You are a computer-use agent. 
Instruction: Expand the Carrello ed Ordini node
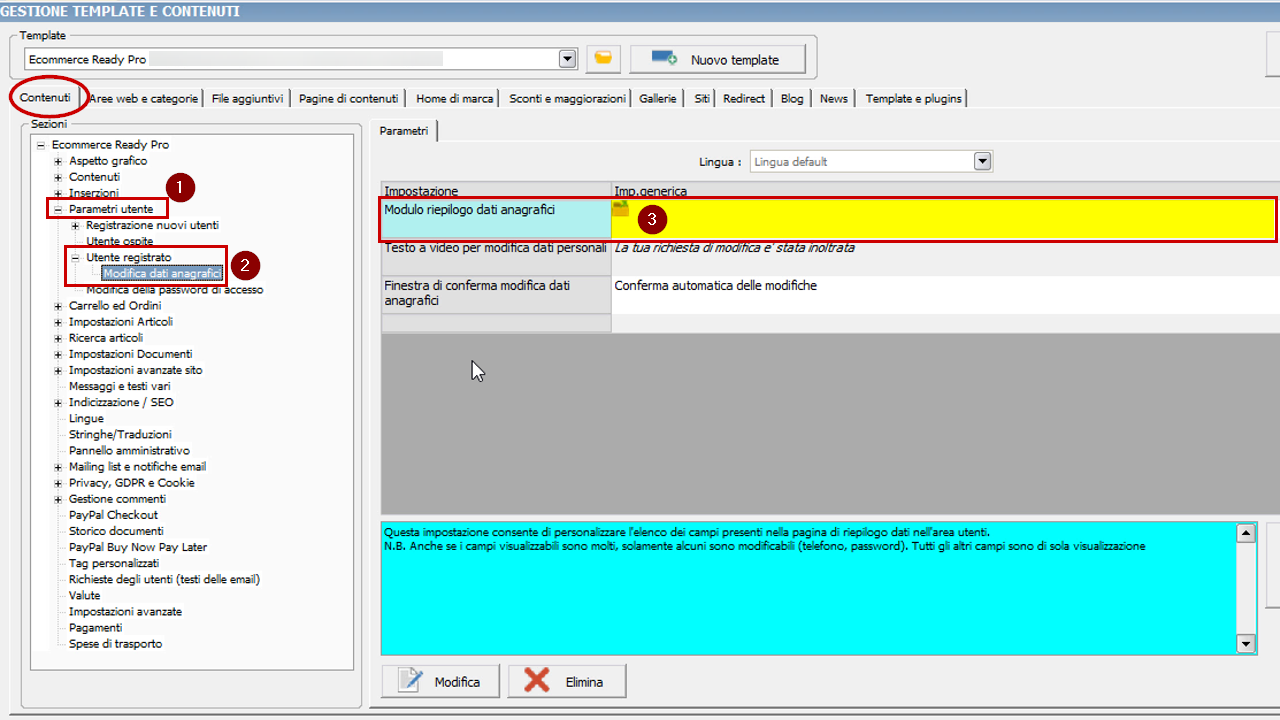[x=58, y=306]
